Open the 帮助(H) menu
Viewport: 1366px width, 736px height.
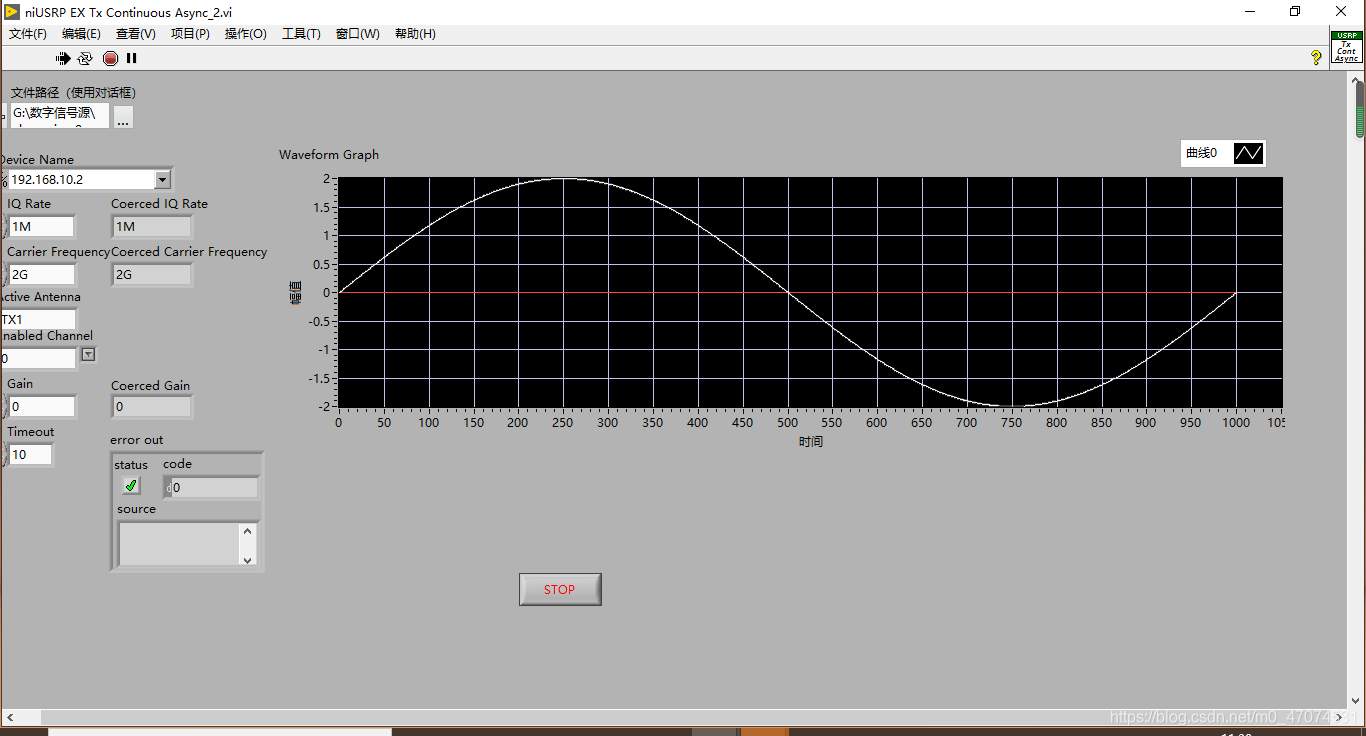[x=415, y=34]
